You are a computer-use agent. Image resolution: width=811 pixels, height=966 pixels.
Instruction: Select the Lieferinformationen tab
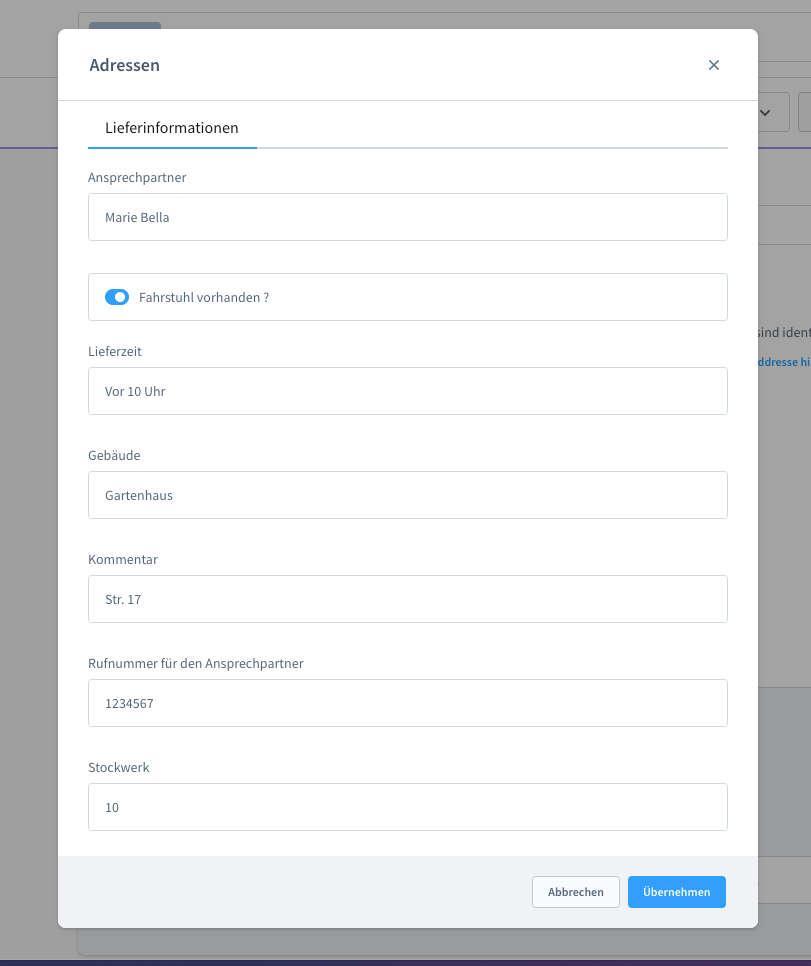coord(172,128)
